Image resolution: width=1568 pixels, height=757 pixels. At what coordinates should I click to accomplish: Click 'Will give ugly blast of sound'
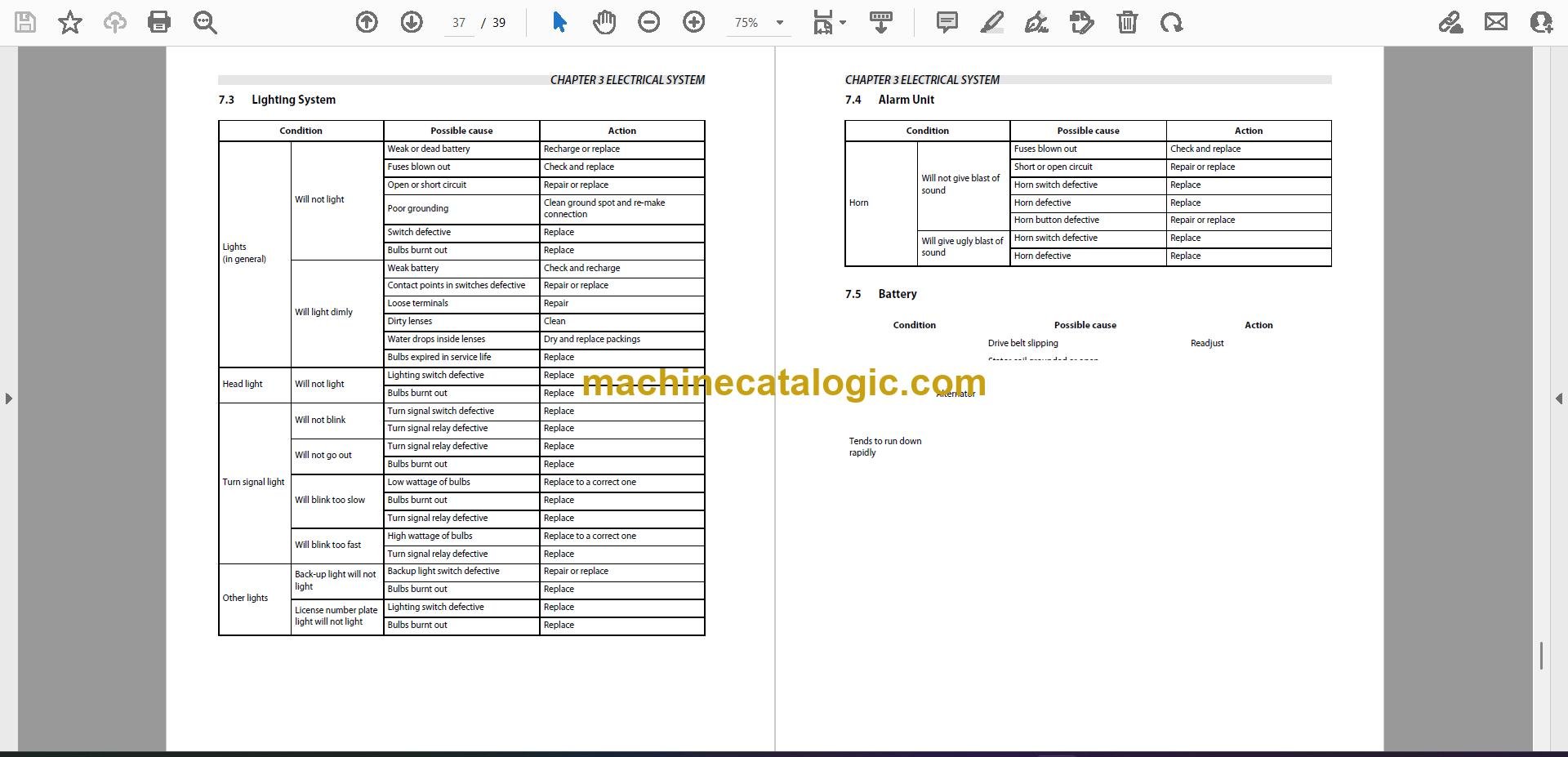tap(962, 247)
